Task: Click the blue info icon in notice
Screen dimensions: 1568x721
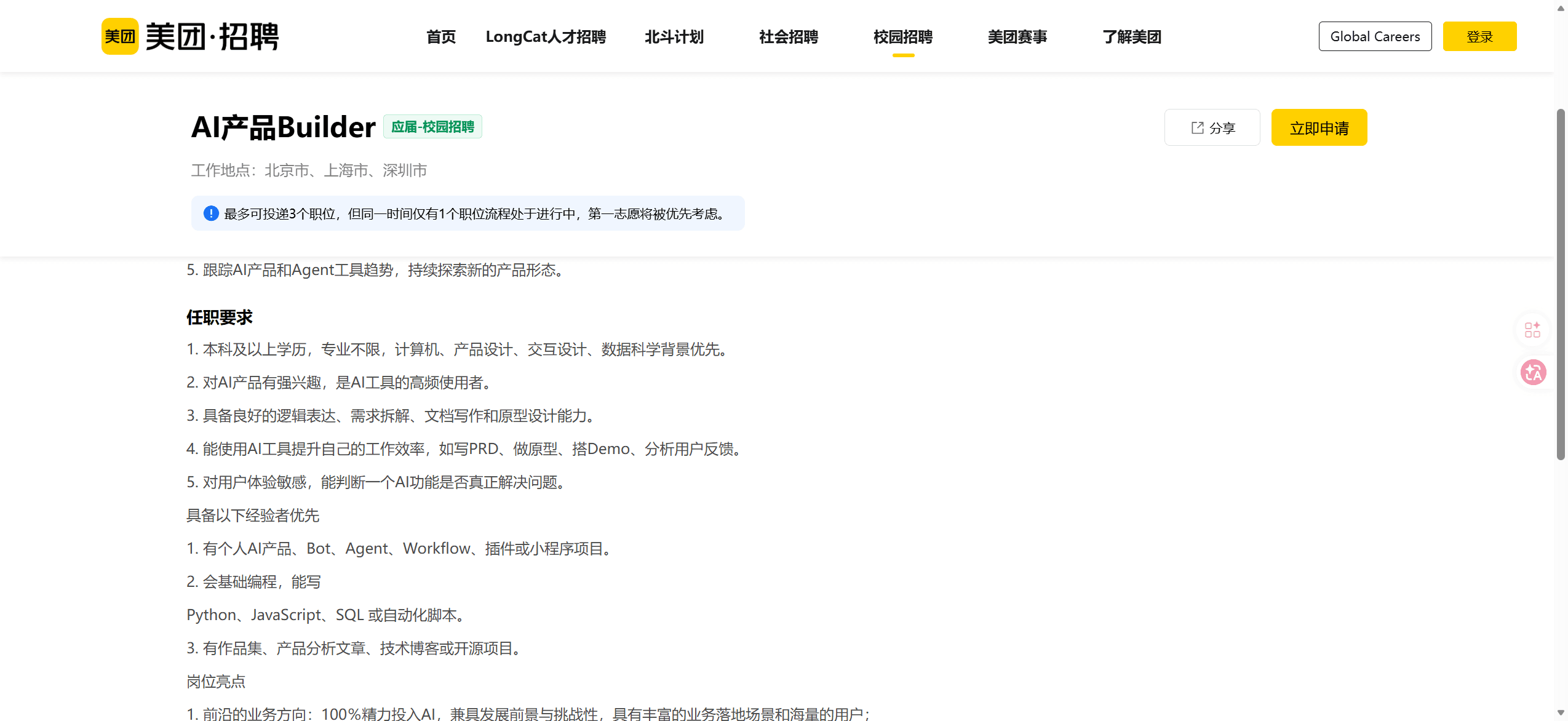Action: [x=211, y=213]
